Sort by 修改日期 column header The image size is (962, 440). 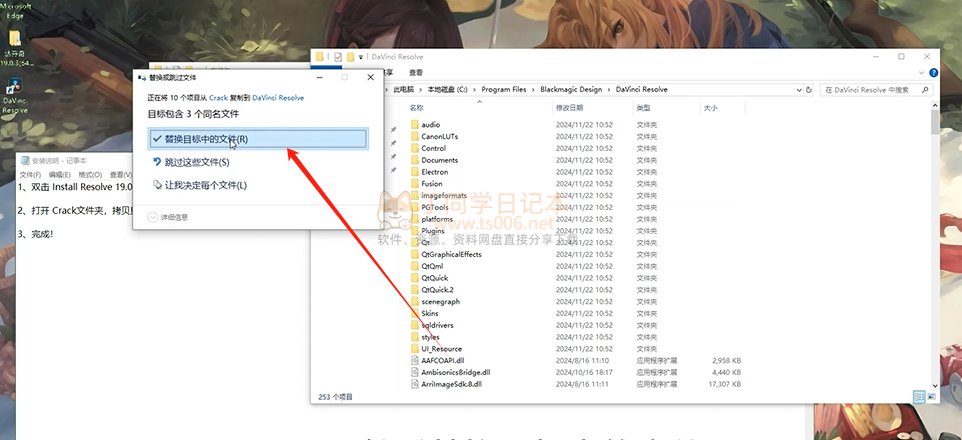569,108
